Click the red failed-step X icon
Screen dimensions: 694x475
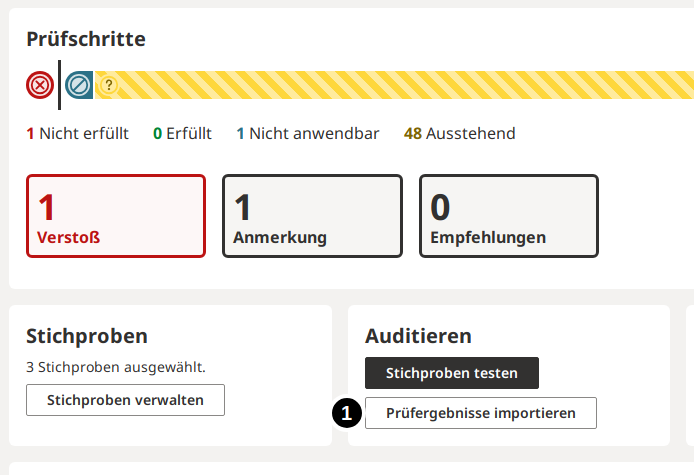tap(39, 85)
